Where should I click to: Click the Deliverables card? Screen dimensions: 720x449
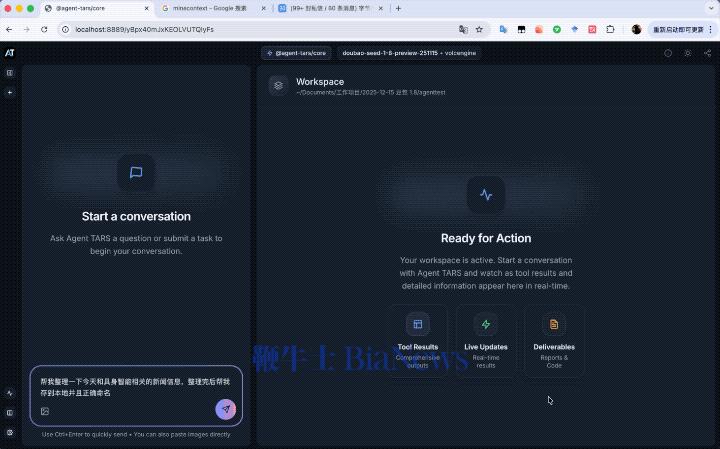point(554,340)
